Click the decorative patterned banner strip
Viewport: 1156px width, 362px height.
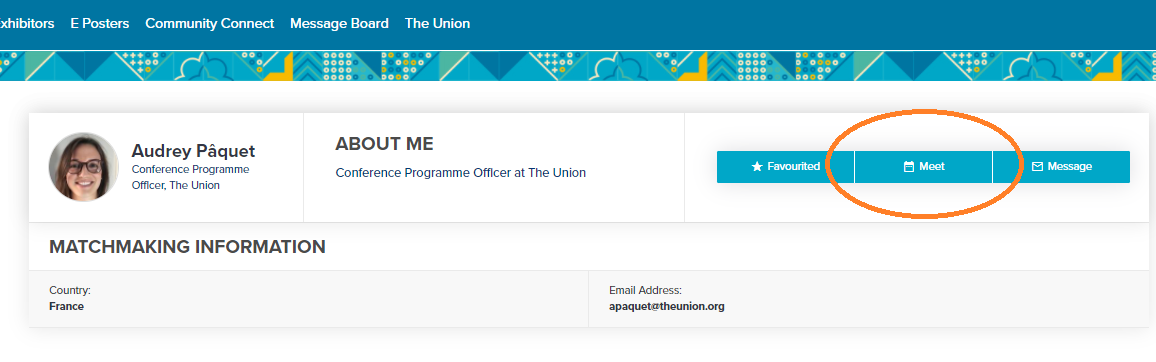578,66
